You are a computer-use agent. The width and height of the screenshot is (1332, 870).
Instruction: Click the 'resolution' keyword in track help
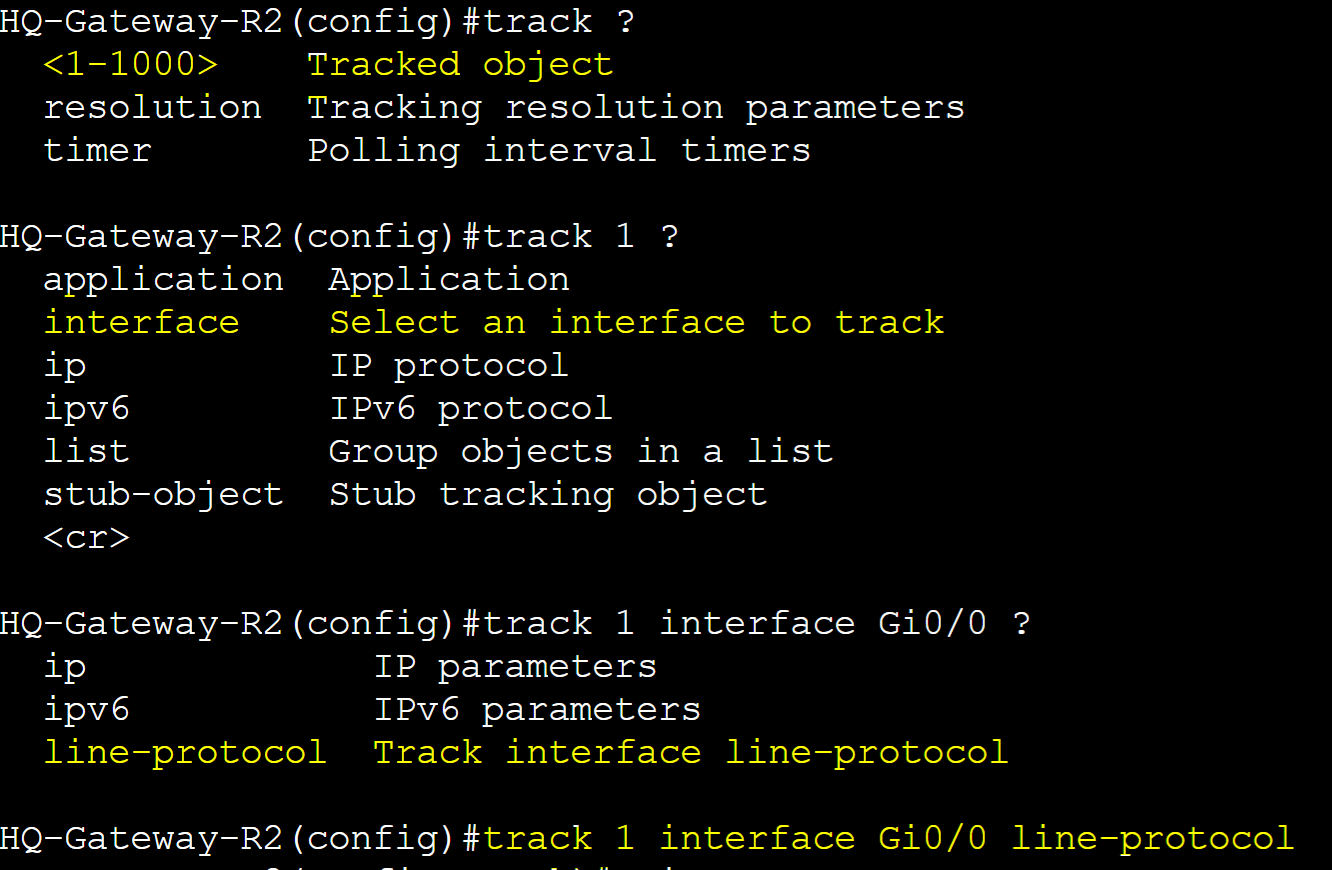(153, 108)
